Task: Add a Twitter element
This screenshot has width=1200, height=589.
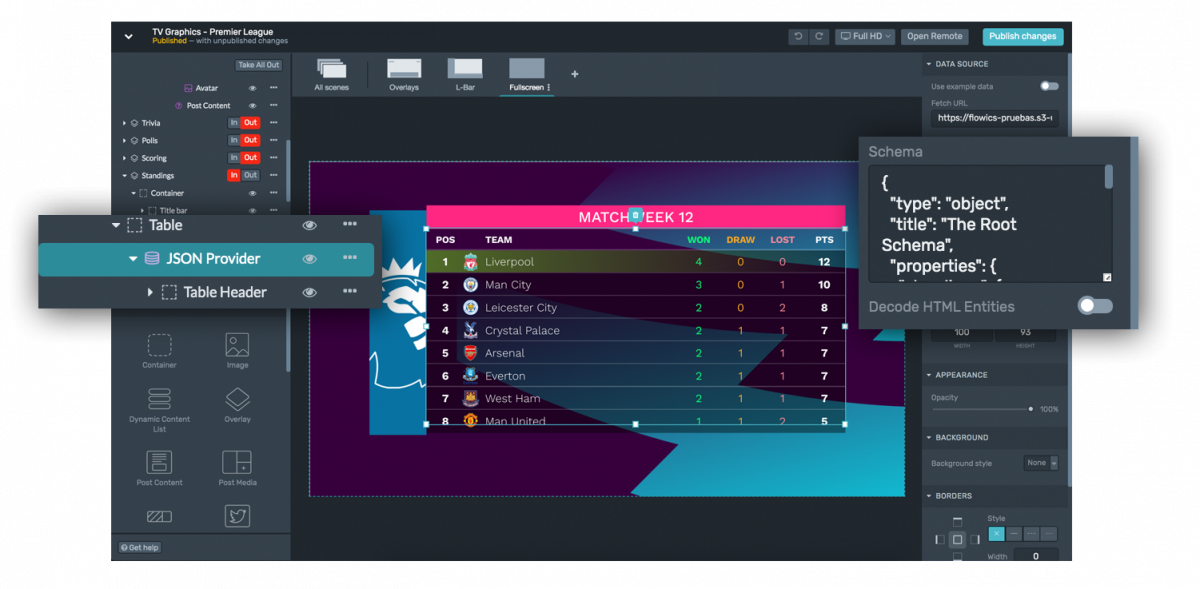Action: coord(237,516)
